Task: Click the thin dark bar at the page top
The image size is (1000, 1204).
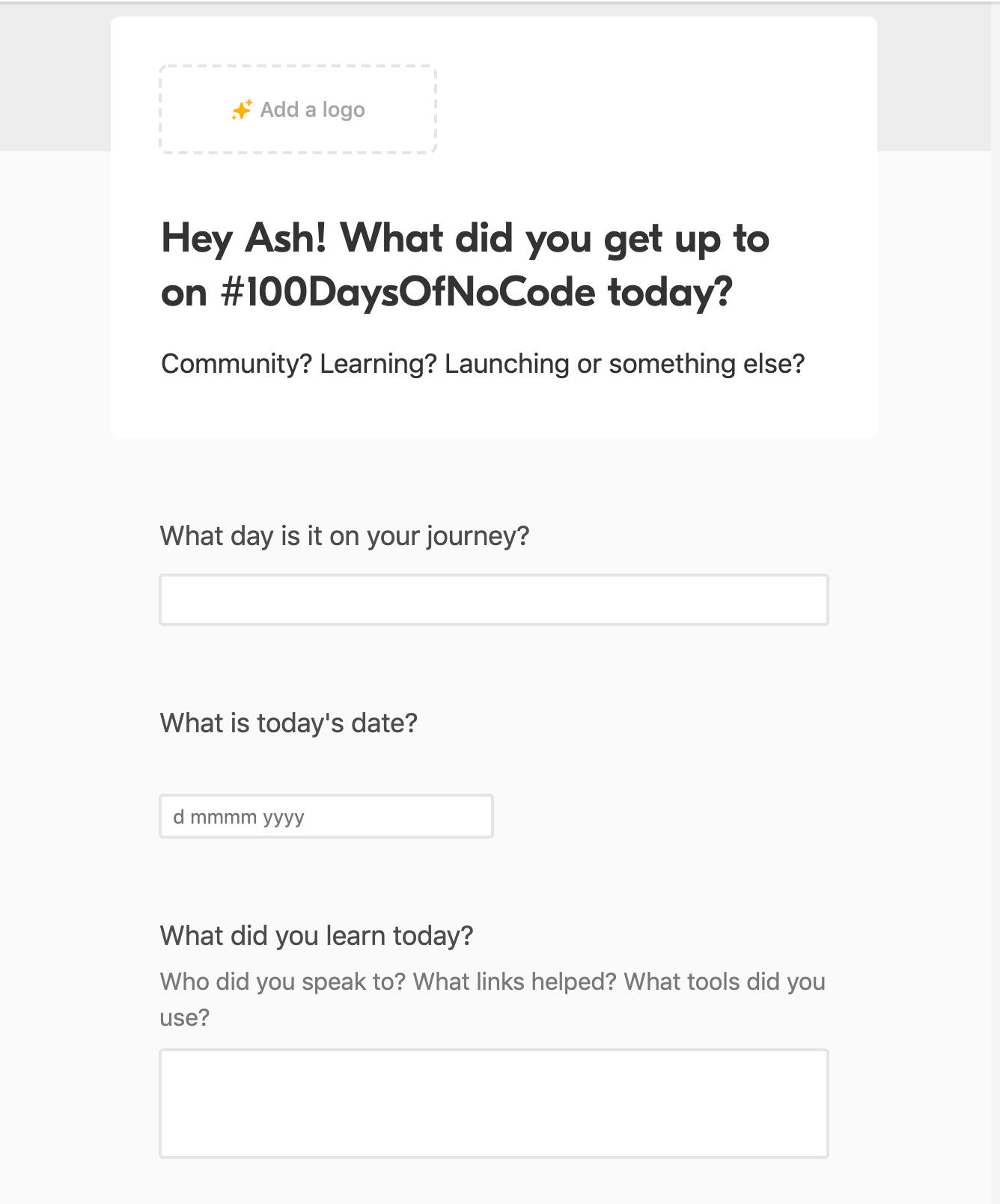Action: tap(500, 2)
